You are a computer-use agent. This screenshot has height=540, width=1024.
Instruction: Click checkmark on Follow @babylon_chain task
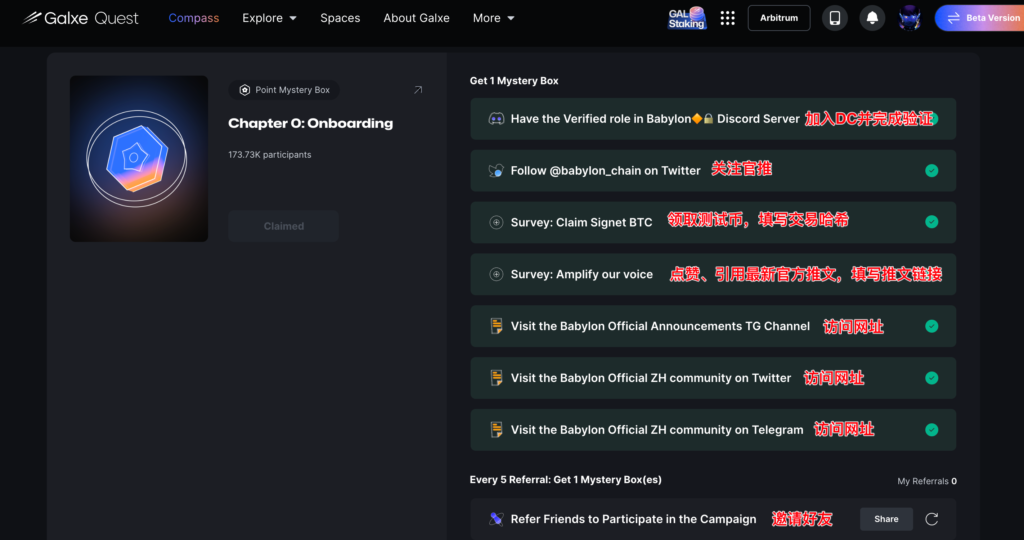coord(932,171)
